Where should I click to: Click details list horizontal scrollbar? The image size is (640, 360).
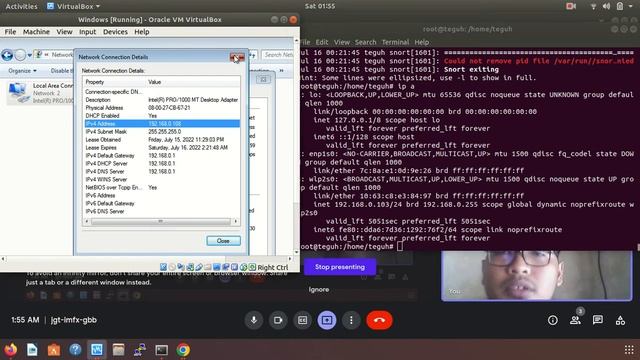point(161,221)
